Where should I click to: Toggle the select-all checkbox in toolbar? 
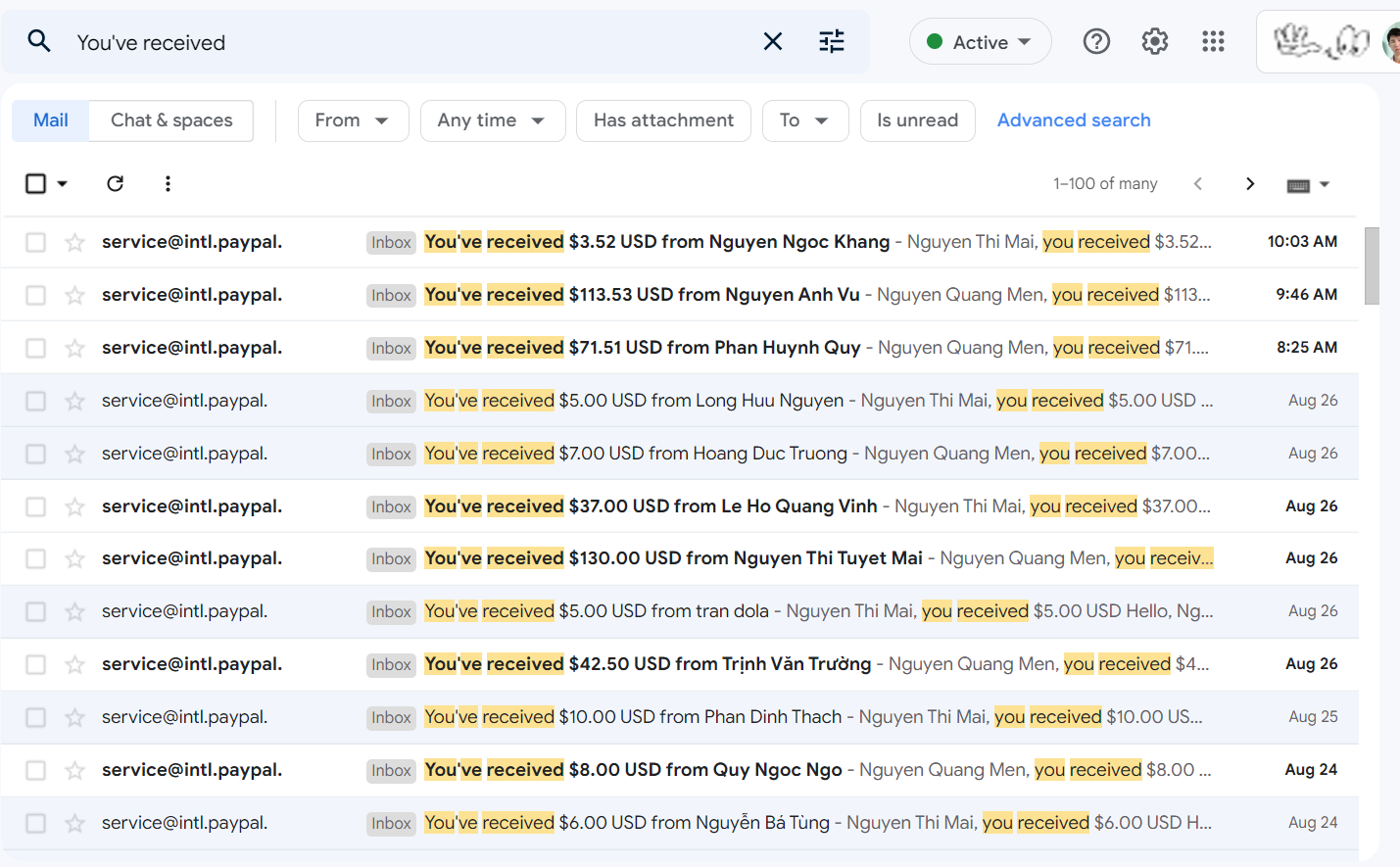pyautogui.click(x=35, y=183)
